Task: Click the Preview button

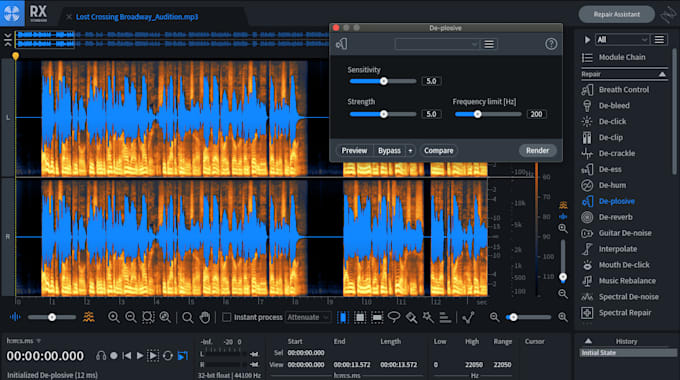Action: click(x=354, y=151)
